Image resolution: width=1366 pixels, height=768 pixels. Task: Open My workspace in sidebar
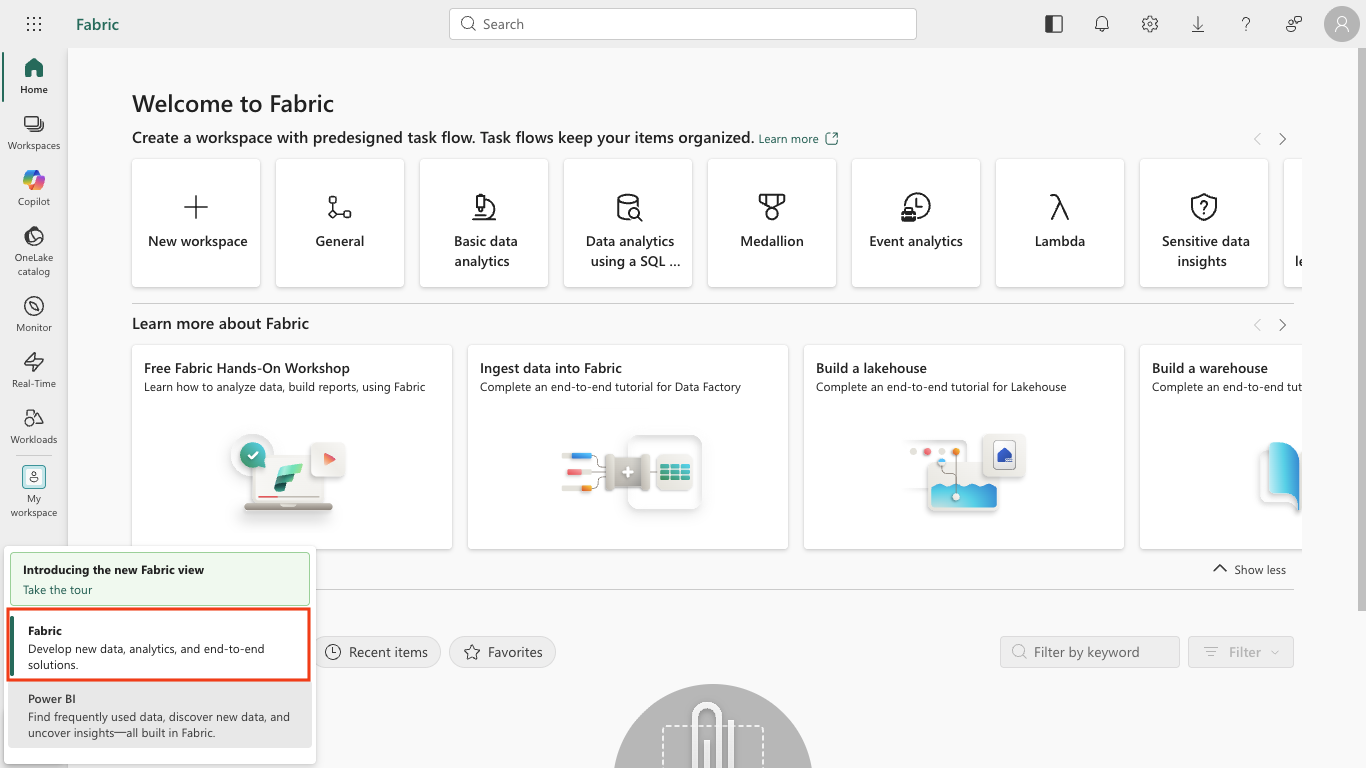click(34, 491)
